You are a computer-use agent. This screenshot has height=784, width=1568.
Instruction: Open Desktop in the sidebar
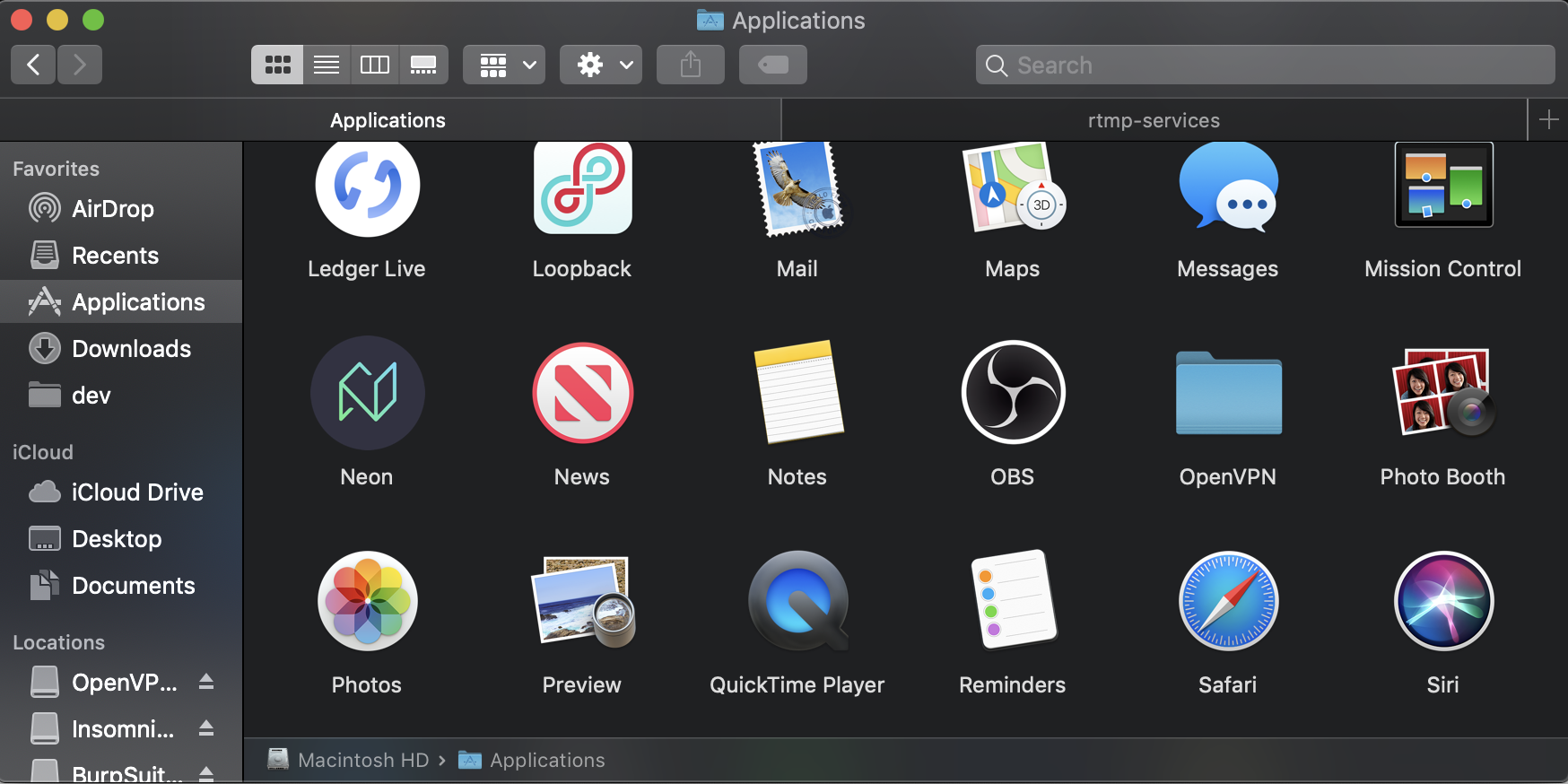click(x=121, y=539)
